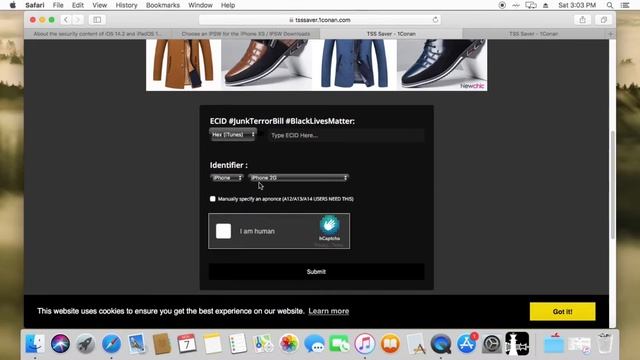Click the eject menu bar icon
The image size is (640, 360).
pyautogui.click(x=546, y=5)
